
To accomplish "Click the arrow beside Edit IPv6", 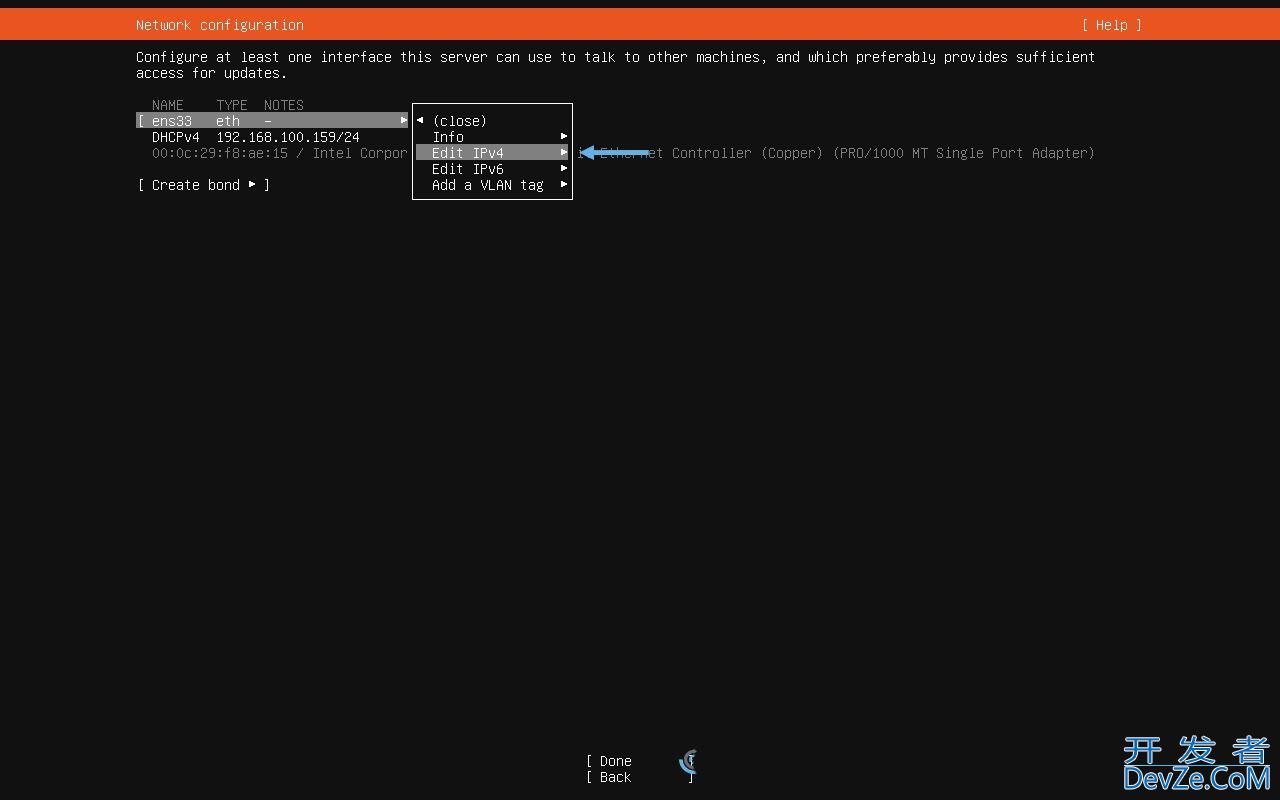I will click(564, 168).
